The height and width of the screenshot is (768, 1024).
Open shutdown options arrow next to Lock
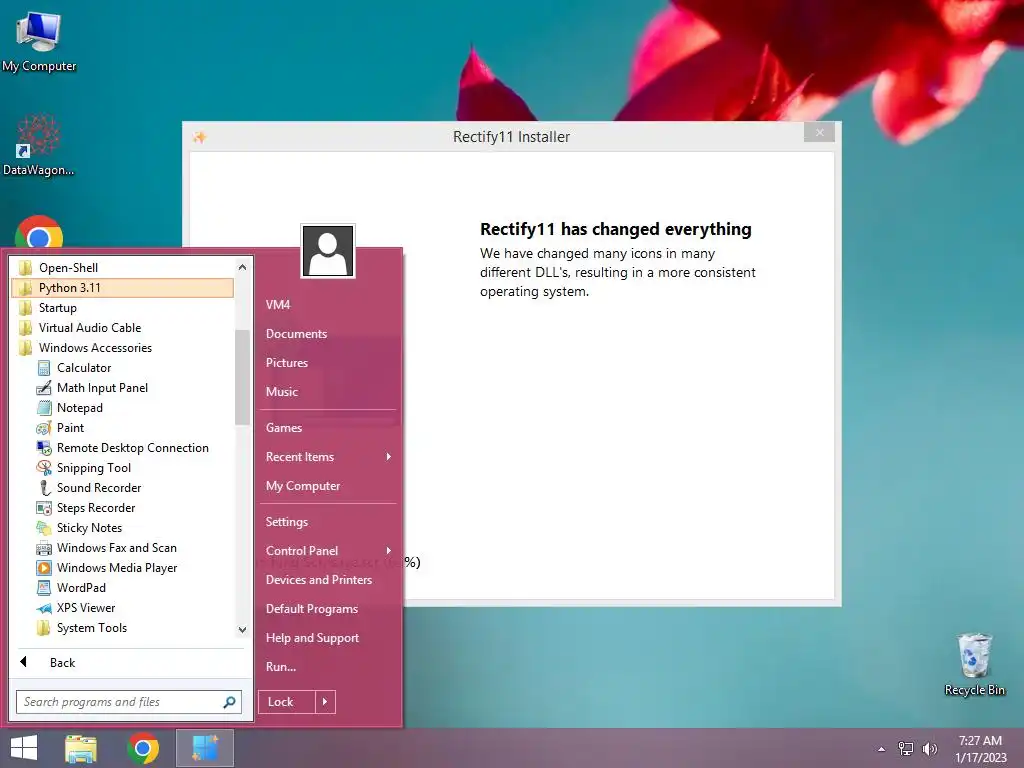click(325, 702)
